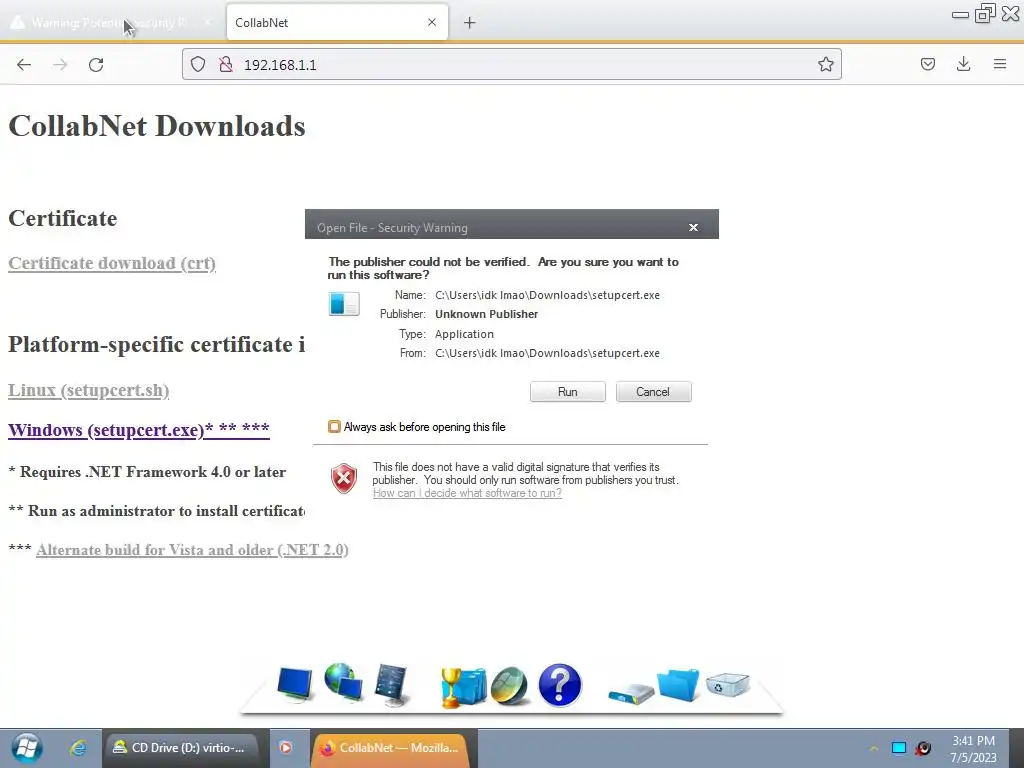Viewport: 1024px width, 768px height.
Task: Click the red circular icon beside the clock
Action: pyautogui.click(x=923, y=748)
